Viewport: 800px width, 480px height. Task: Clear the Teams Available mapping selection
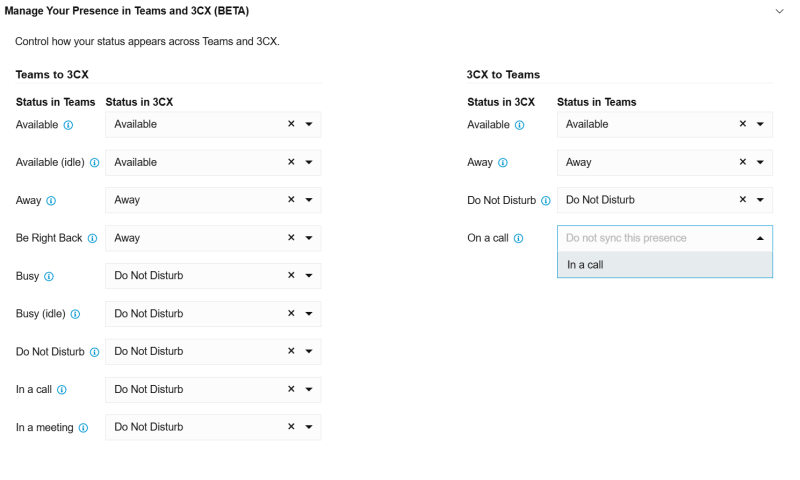(291, 124)
